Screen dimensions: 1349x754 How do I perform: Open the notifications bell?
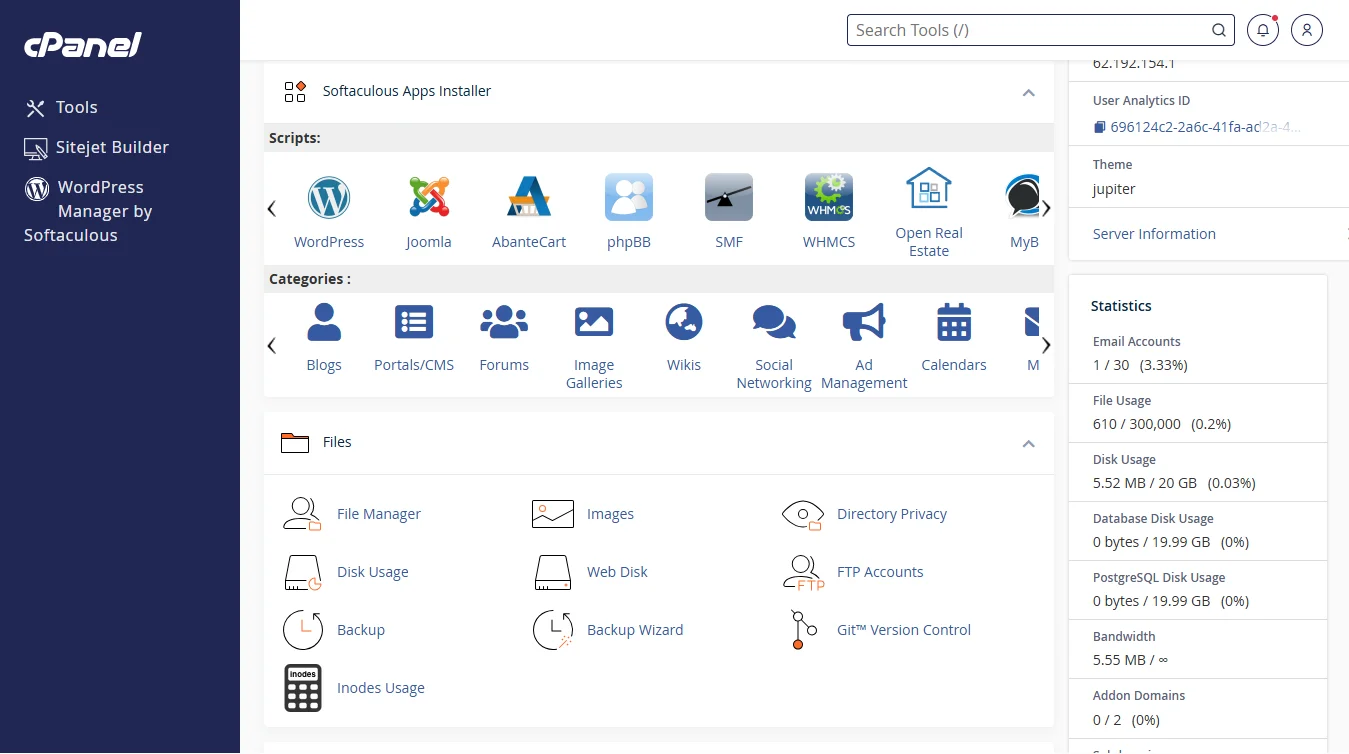pos(1263,30)
